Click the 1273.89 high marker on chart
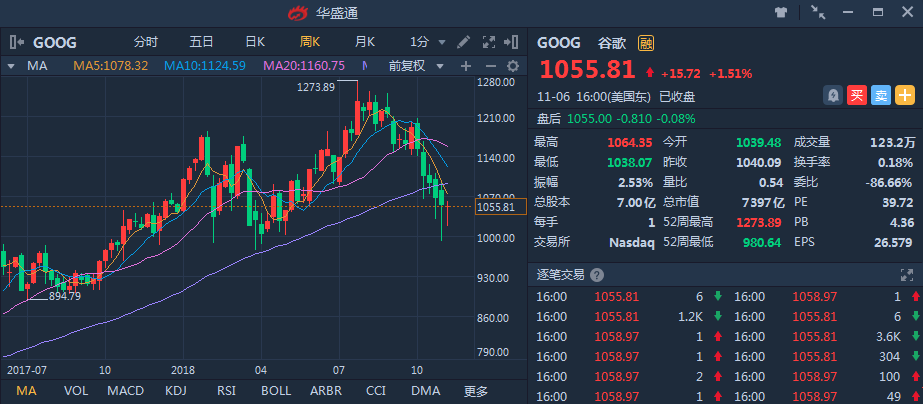This screenshot has width=923, height=404. pyautogui.click(x=316, y=87)
